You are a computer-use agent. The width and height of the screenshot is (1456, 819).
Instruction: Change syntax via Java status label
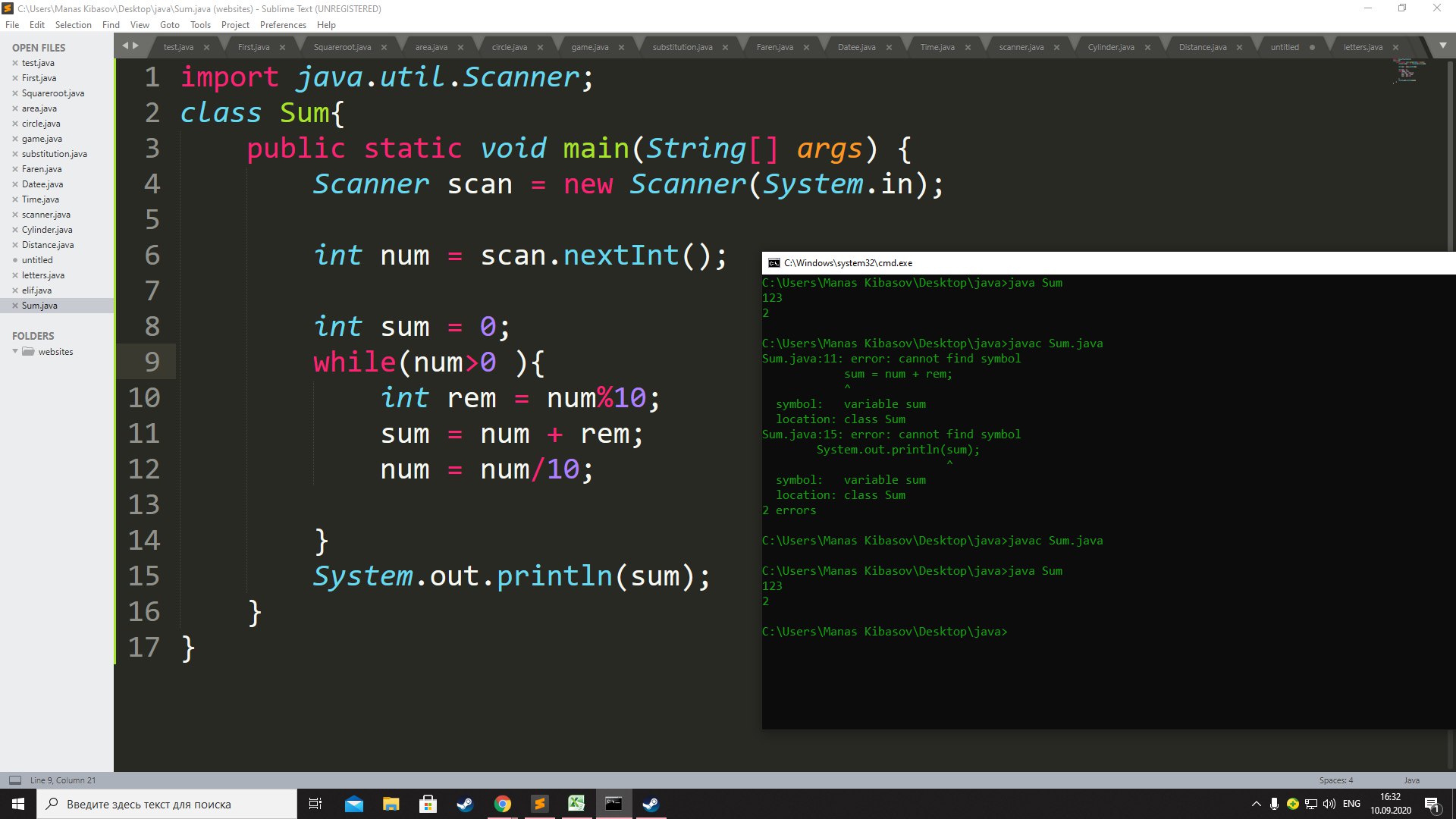coord(1411,780)
